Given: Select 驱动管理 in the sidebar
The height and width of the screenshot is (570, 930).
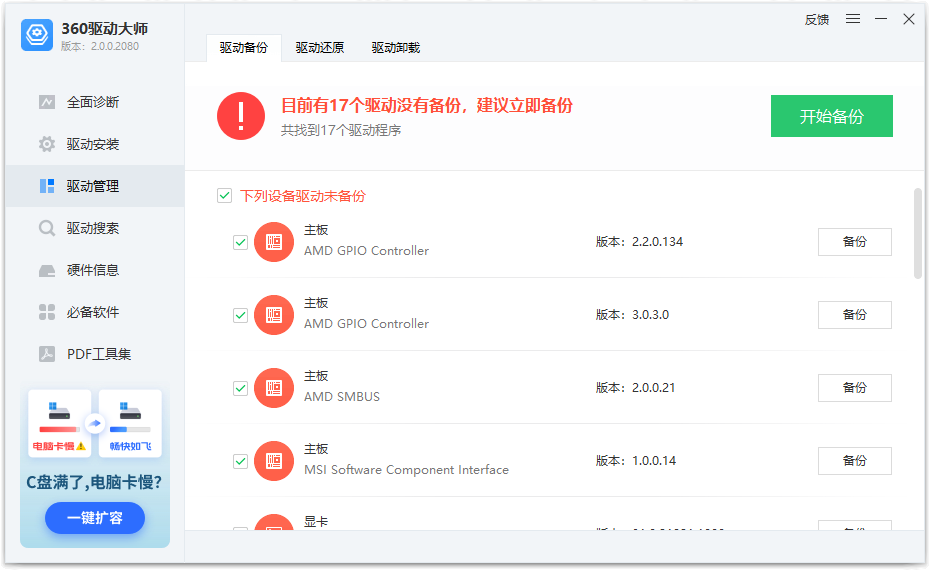Looking at the screenshot, I should pos(95,186).
